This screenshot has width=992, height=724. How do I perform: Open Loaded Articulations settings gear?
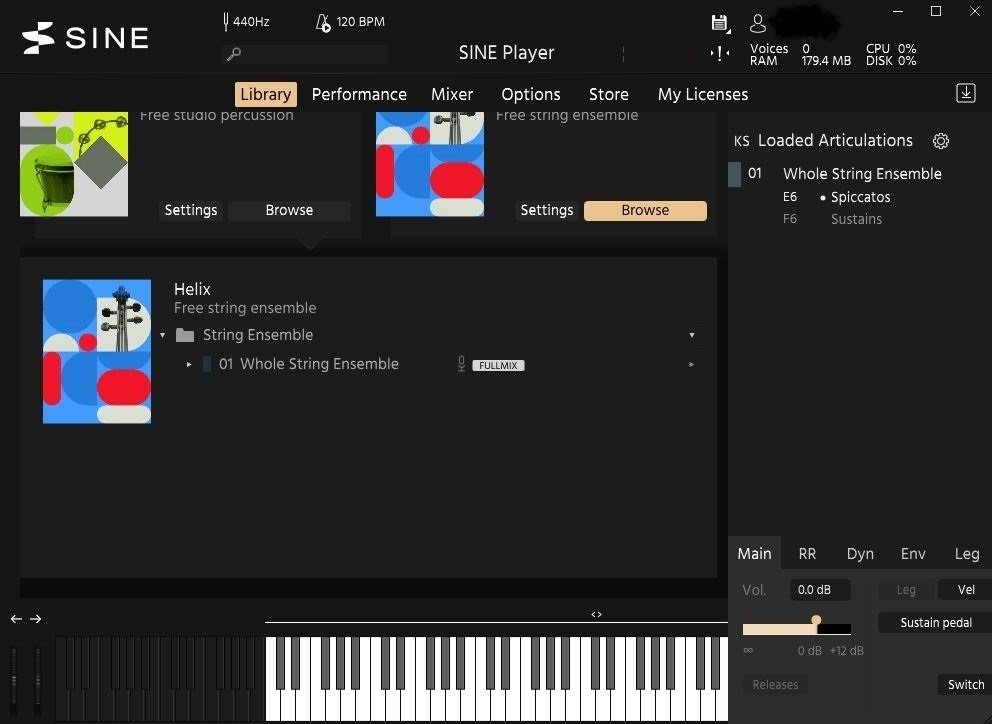(940, 141)
